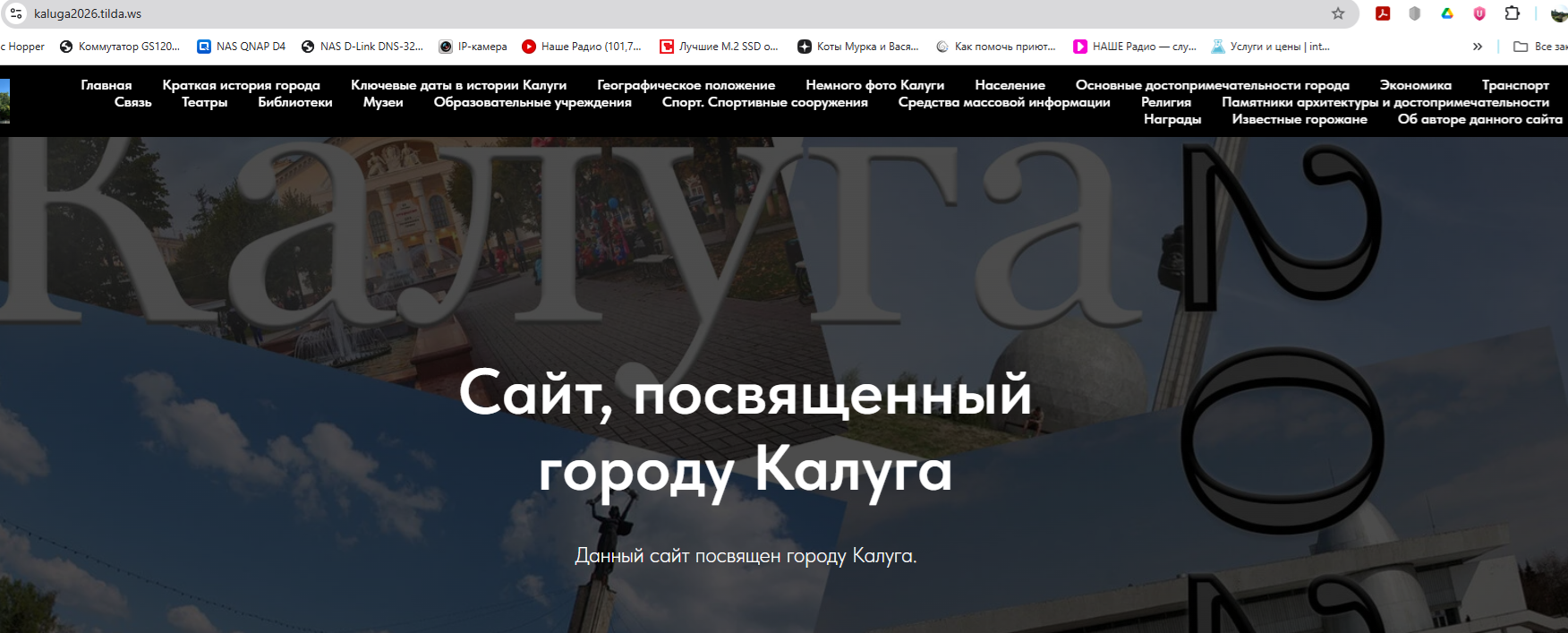The width and height of the screenshot is (1568, 633).
Task: Open the Наше Радио (101,7 bookmark
Action: [582, 47]
